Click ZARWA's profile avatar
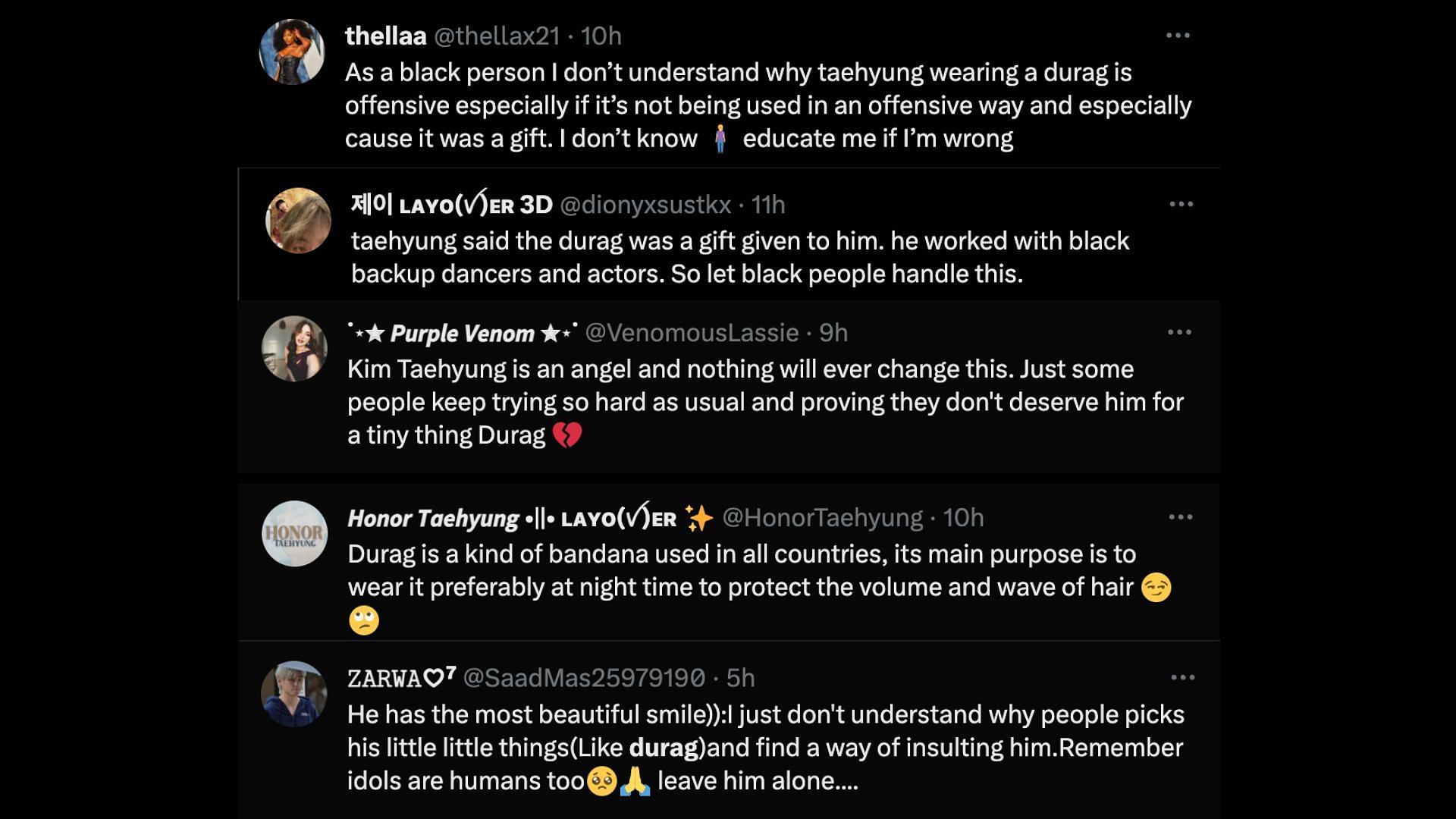Screen dimensions: 1456x819 pyautogui.click(x=294, y=694)
